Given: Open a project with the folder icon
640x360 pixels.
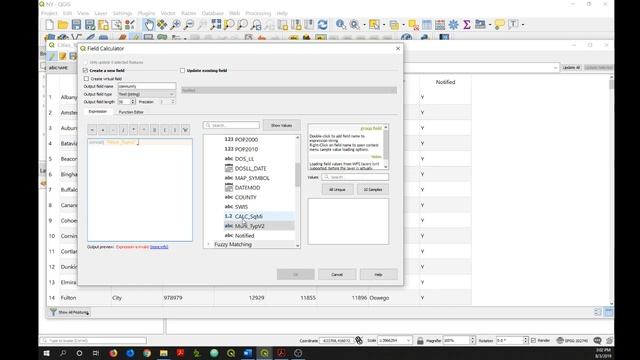Looking at the screenshot, I should pyautogui.click(x=62, y=24).
